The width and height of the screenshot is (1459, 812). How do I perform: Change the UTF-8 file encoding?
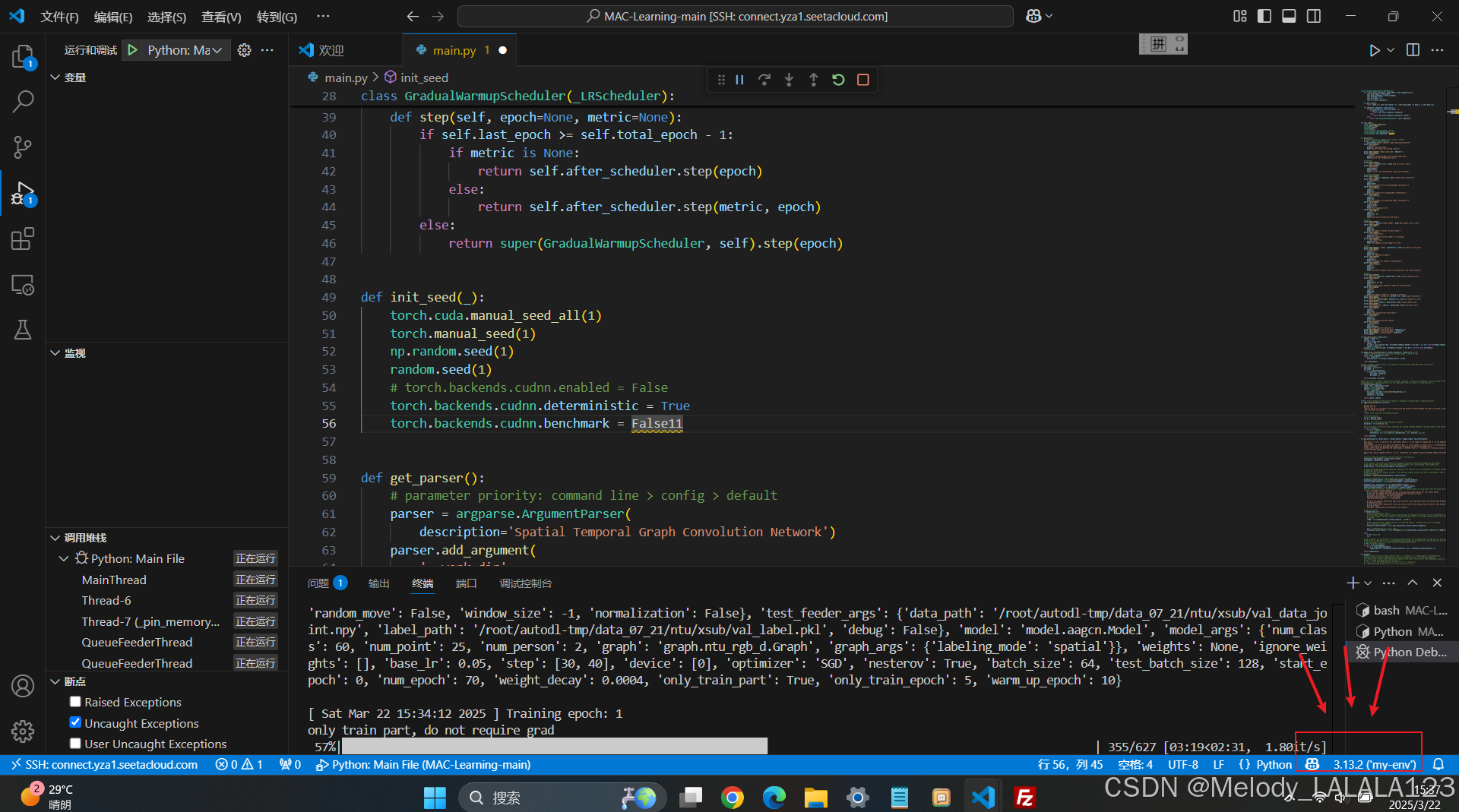pos(1183,764)
